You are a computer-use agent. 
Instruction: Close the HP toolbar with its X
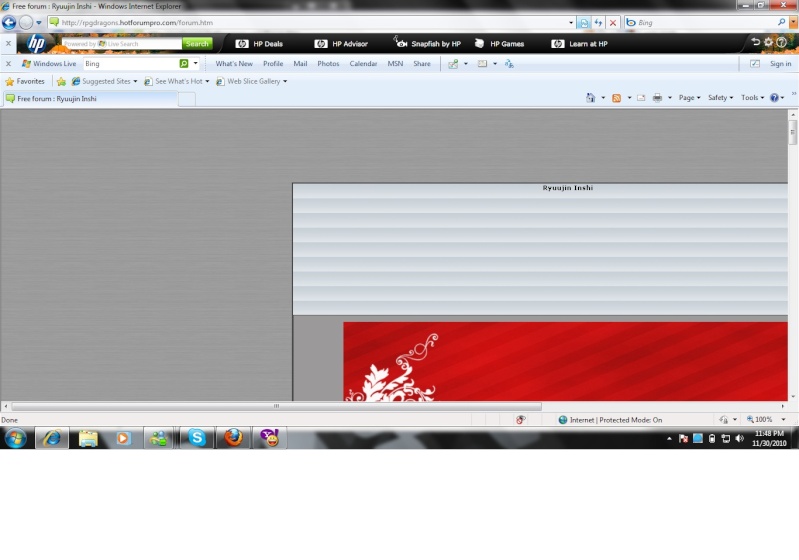pos(8,44)
